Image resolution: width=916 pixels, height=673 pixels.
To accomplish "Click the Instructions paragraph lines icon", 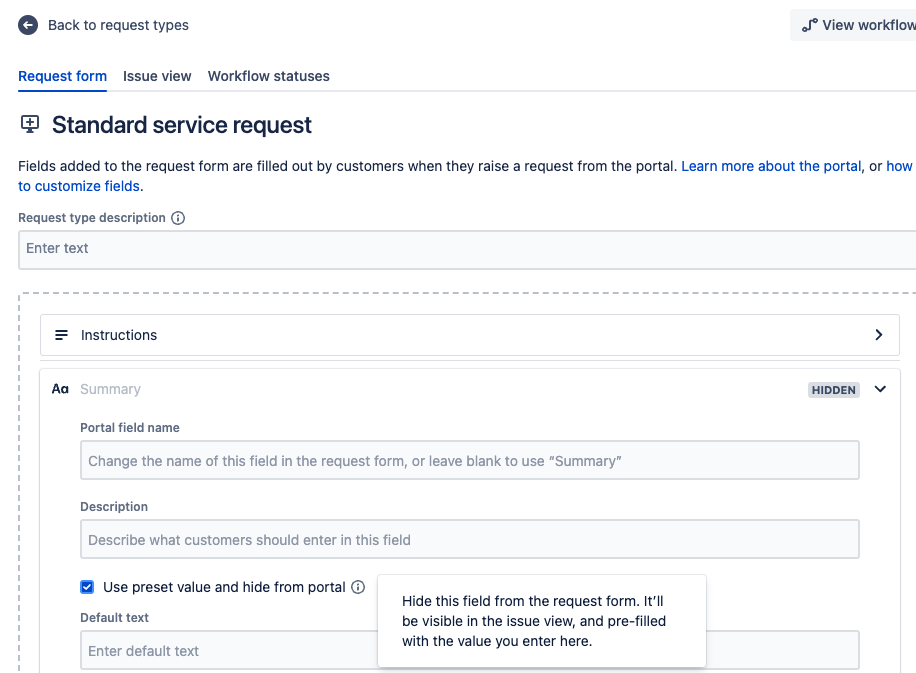I will pos(62,335).
